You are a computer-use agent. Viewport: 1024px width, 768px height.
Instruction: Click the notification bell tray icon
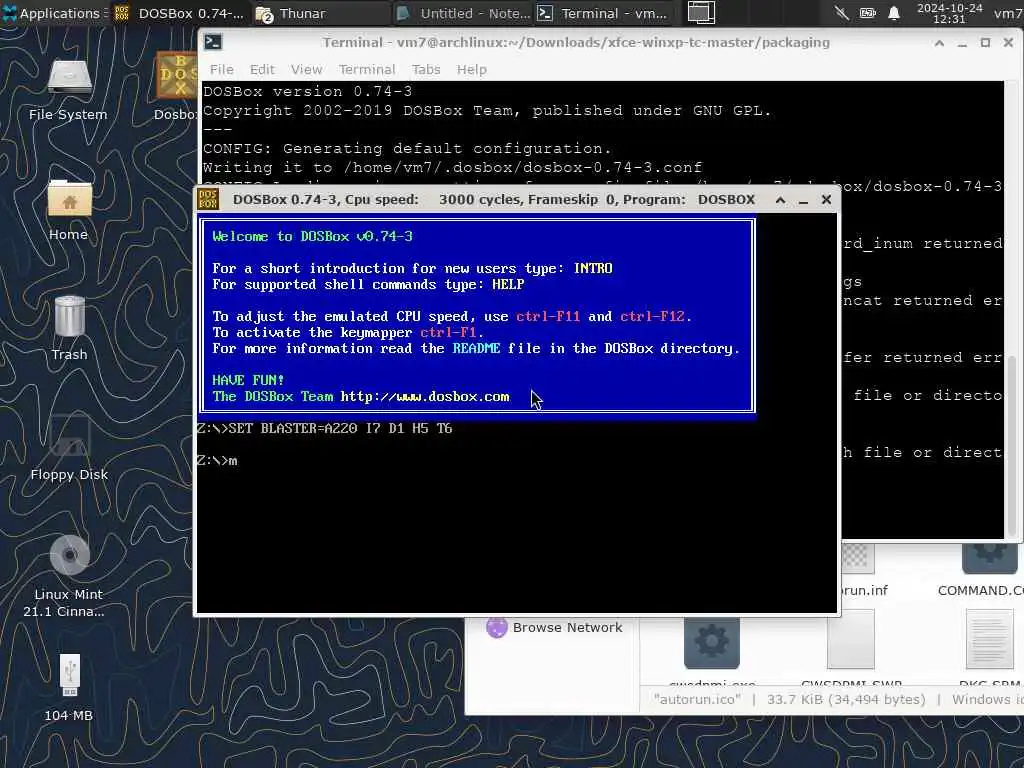tap(894, 12)
